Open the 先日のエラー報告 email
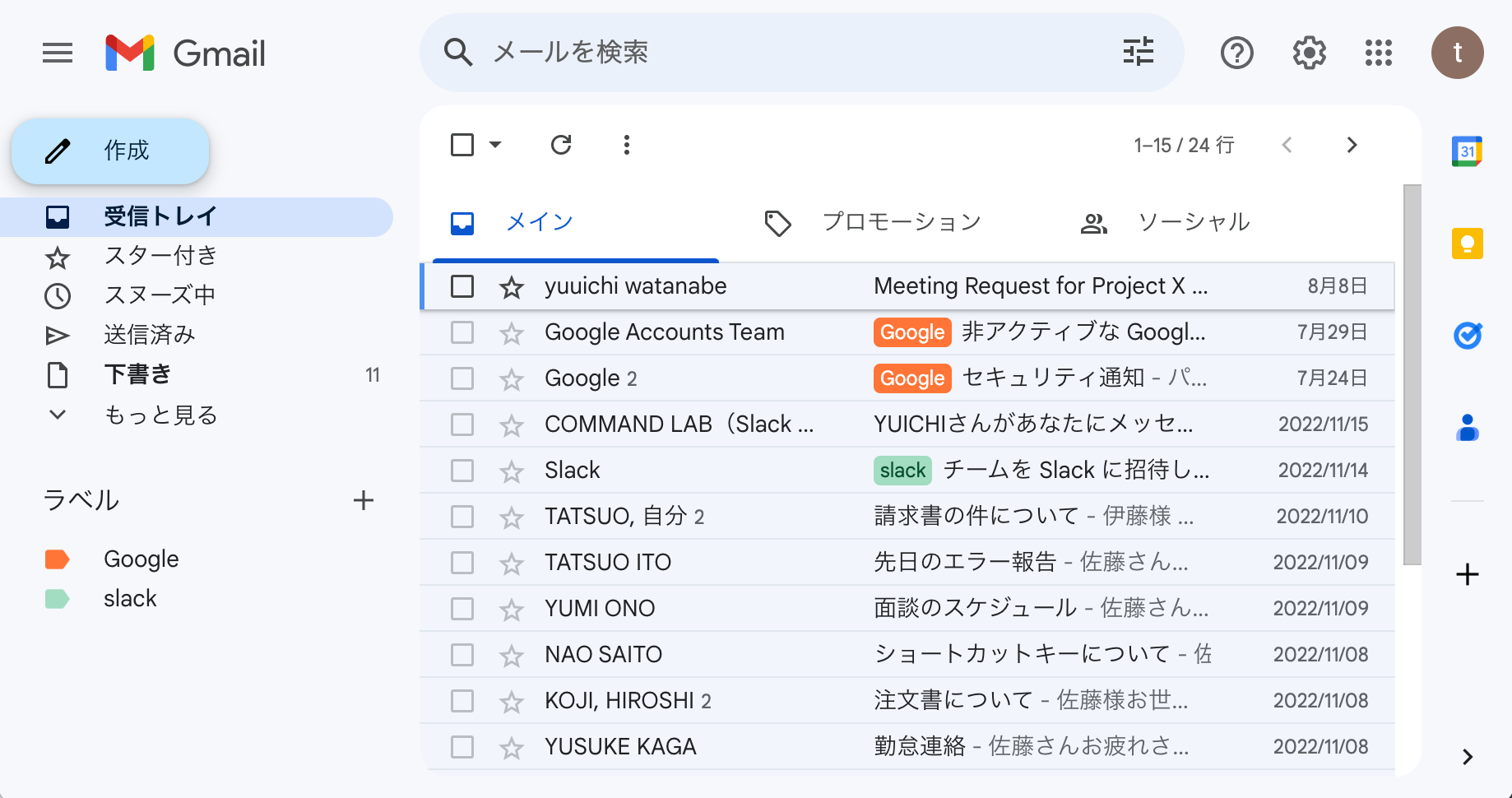Image resolution: width=1512 pixels, height=798 pixels. (907, 563)
